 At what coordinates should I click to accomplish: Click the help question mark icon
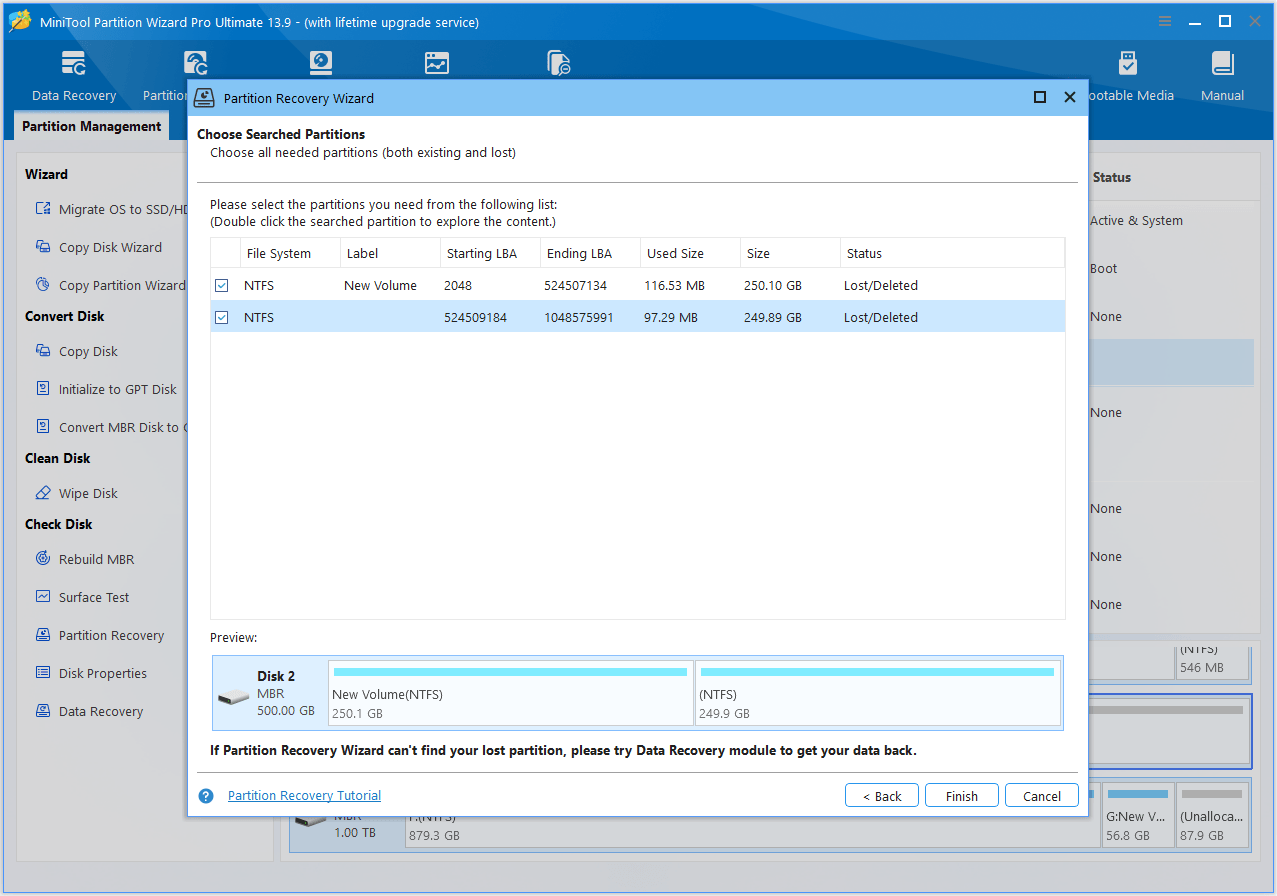pos(206,796)
